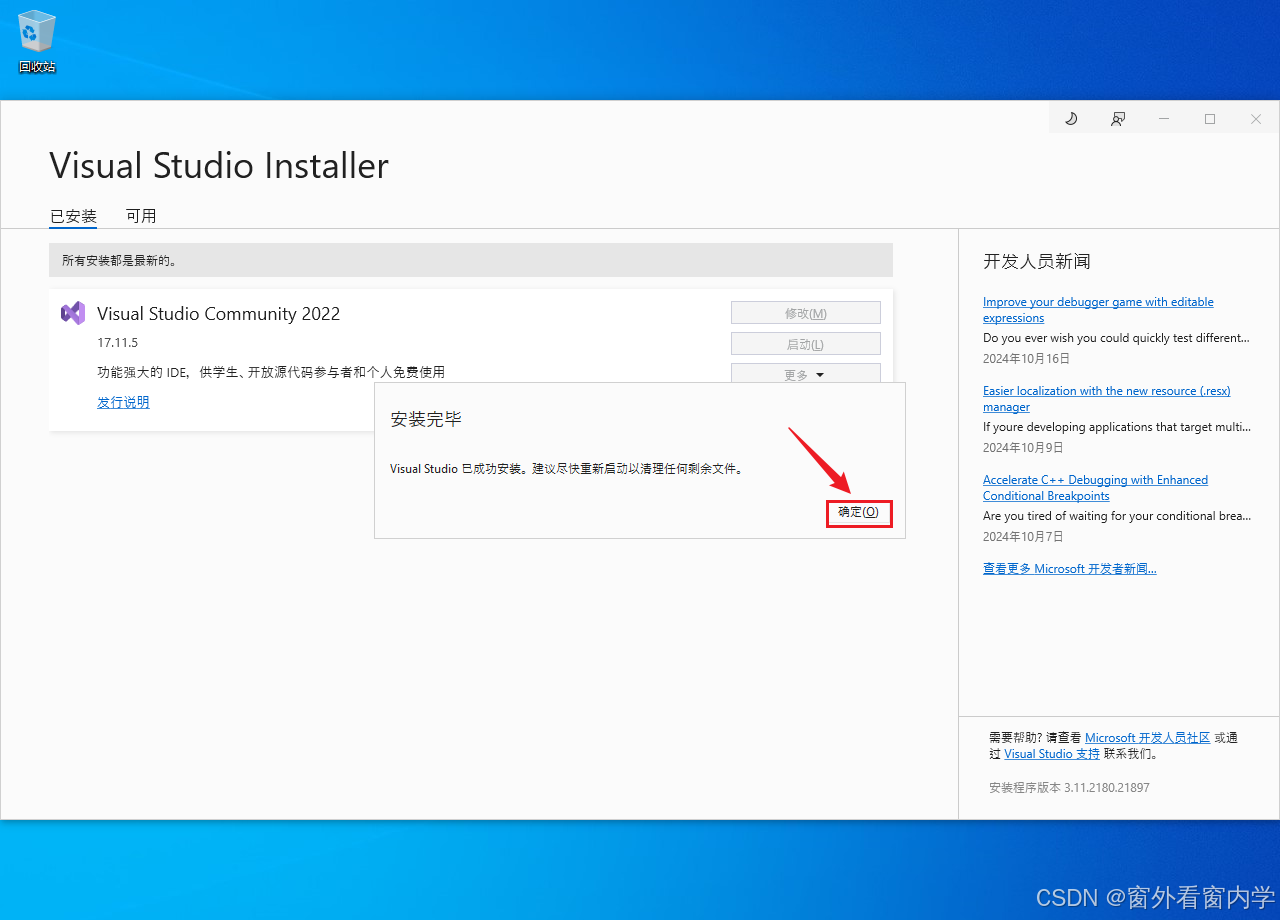Open 'Improve your debugger game' news link
Image resolution: width=1280 pixels, height=920 pixels.
click(1098, 310)
